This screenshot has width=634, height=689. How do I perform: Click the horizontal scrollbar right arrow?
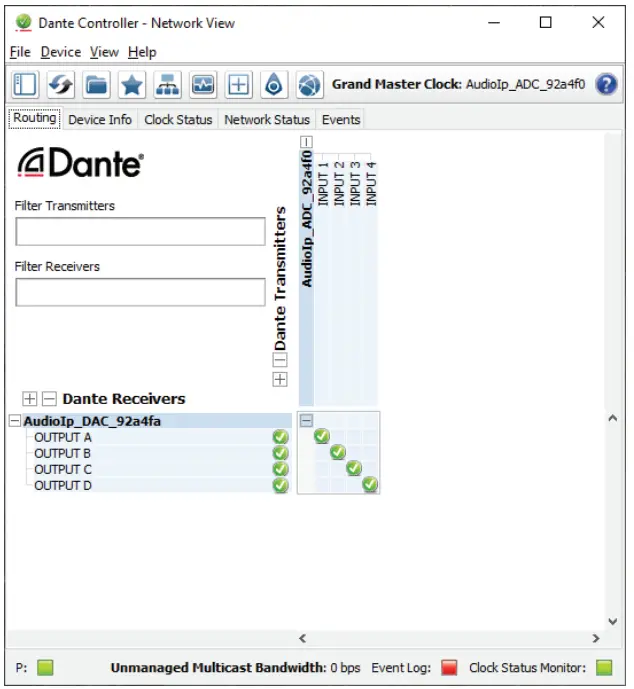(x=596, y=638)
